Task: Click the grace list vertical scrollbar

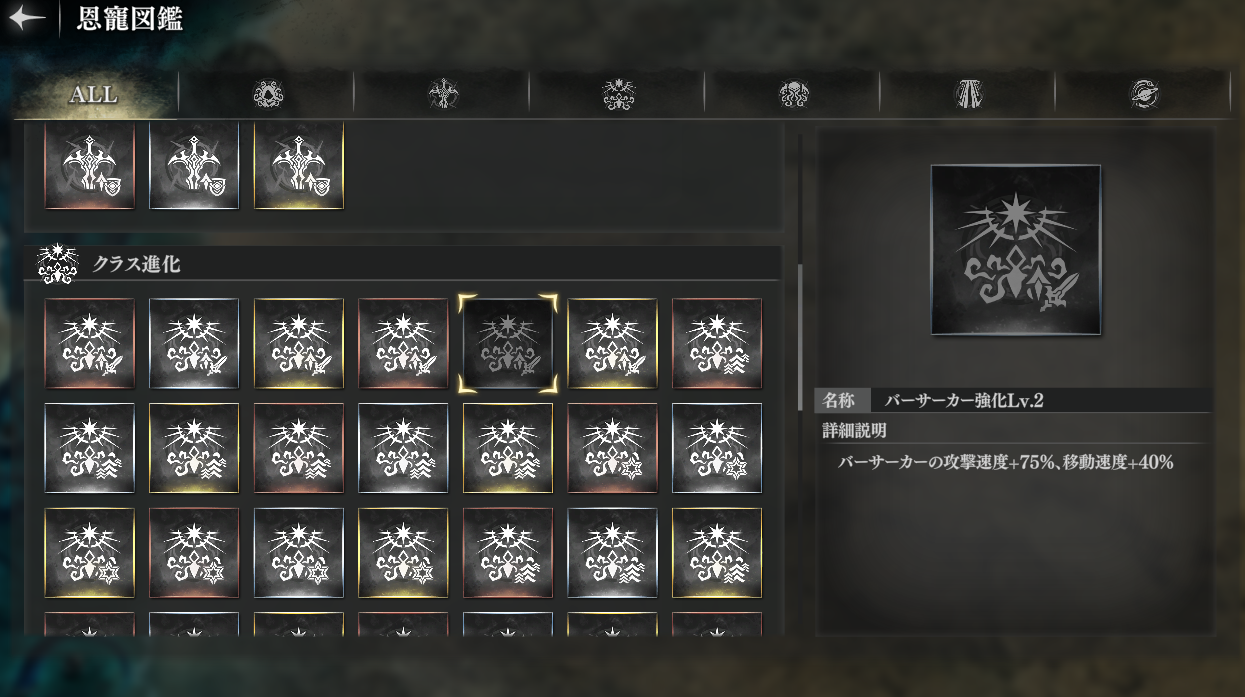Action: click(x=800, y=338)
